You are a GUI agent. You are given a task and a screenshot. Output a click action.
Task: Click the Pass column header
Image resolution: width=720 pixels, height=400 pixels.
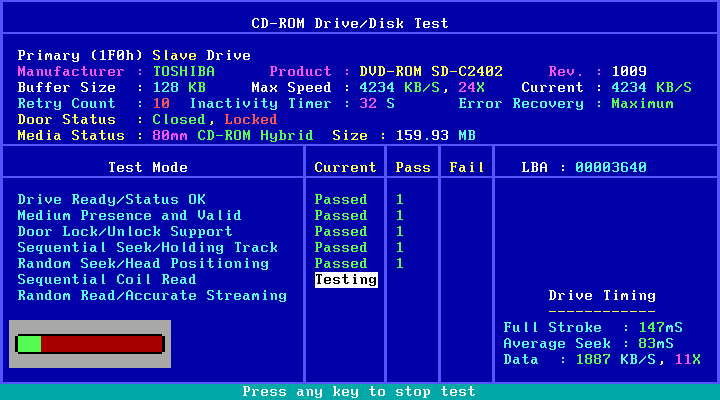pos(412,167)
